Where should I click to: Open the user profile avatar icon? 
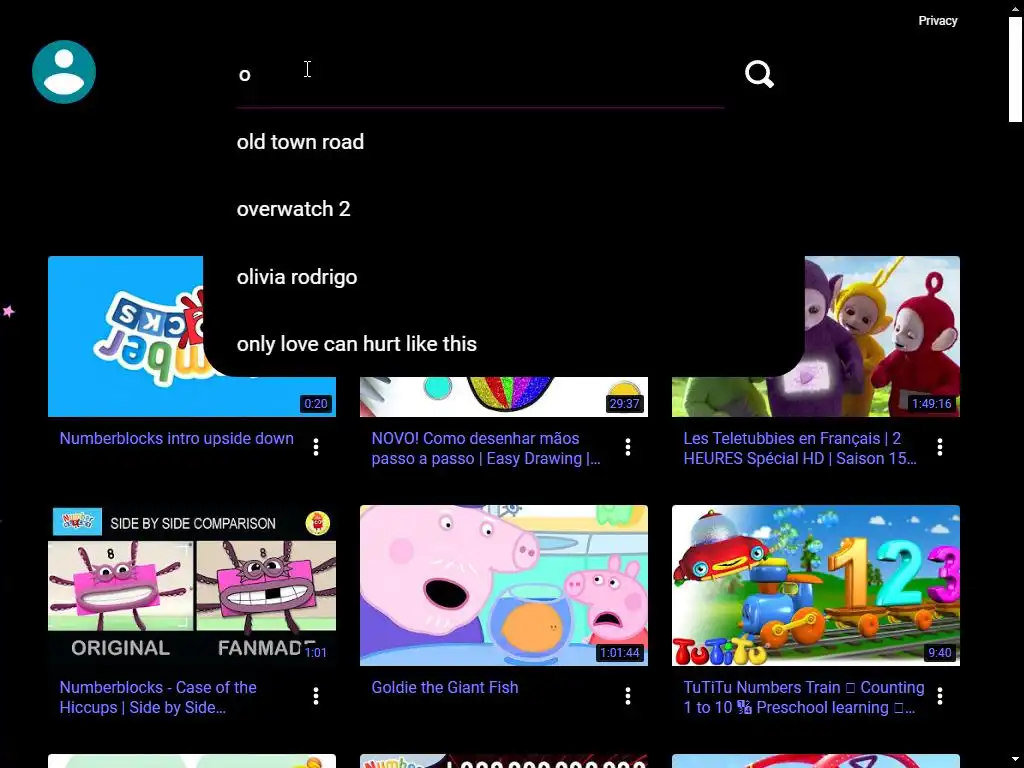(64, 72)
